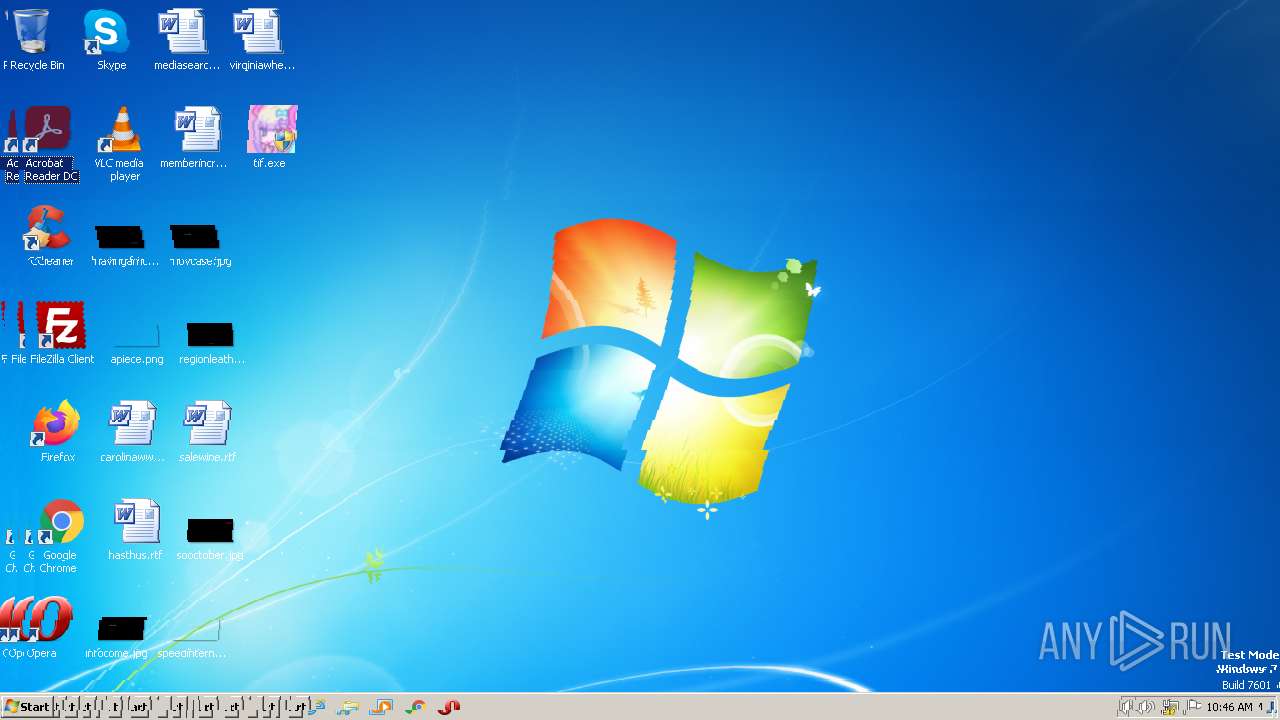Image resolution: width=1280 pixels, height=720 pixels.
Task: Click the red taskbar icon beside Chrome
Action: click(449, 707)
